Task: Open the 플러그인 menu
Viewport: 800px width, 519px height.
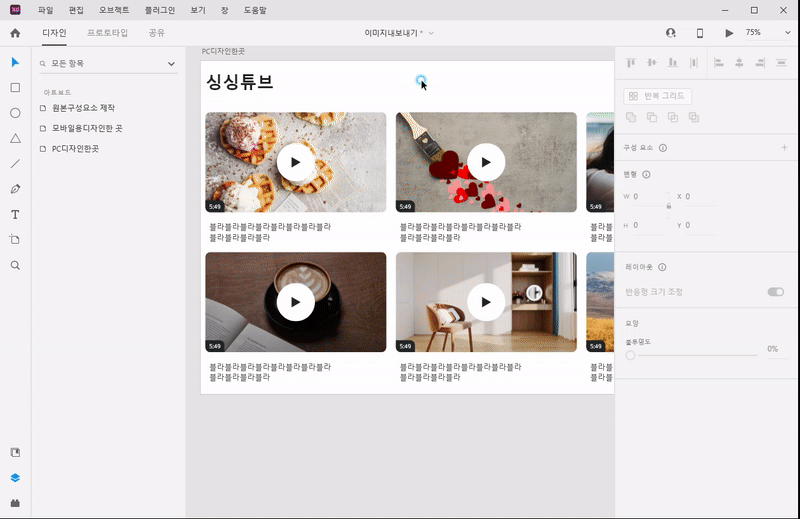Action: click(x=160, y=10)
